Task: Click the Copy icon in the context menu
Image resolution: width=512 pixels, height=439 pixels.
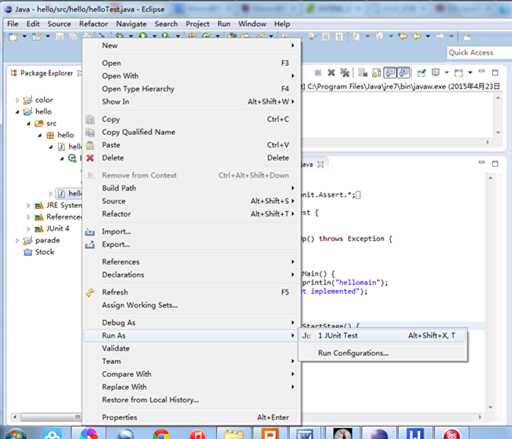Action: [x=90, y=119]
